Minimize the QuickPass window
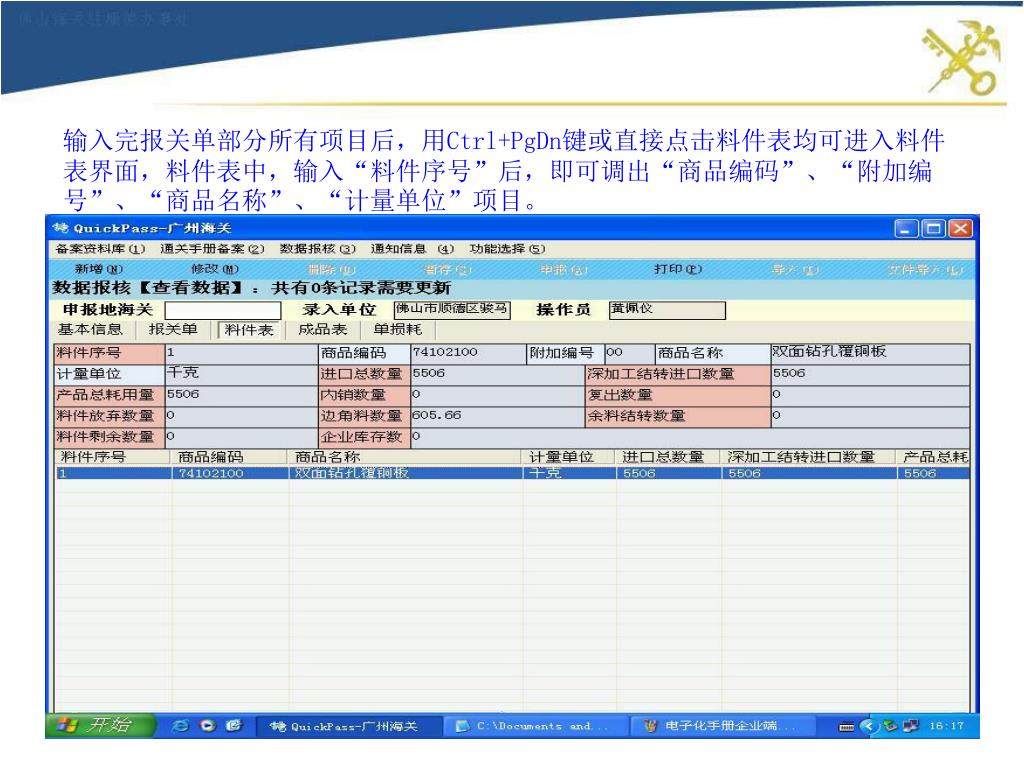1024x768 pixels. [906, 229]
